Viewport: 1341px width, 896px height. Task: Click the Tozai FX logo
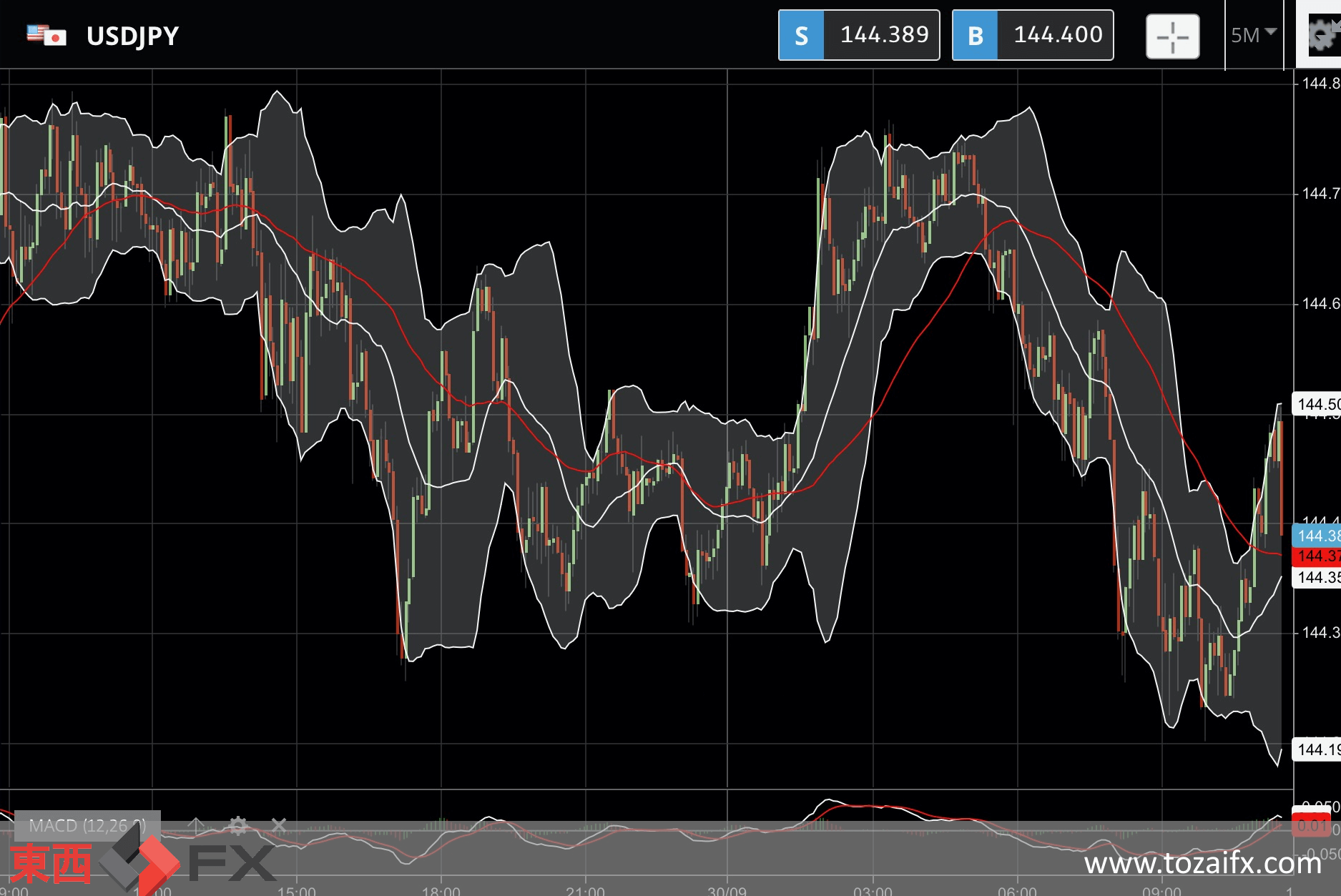(143, 863)
